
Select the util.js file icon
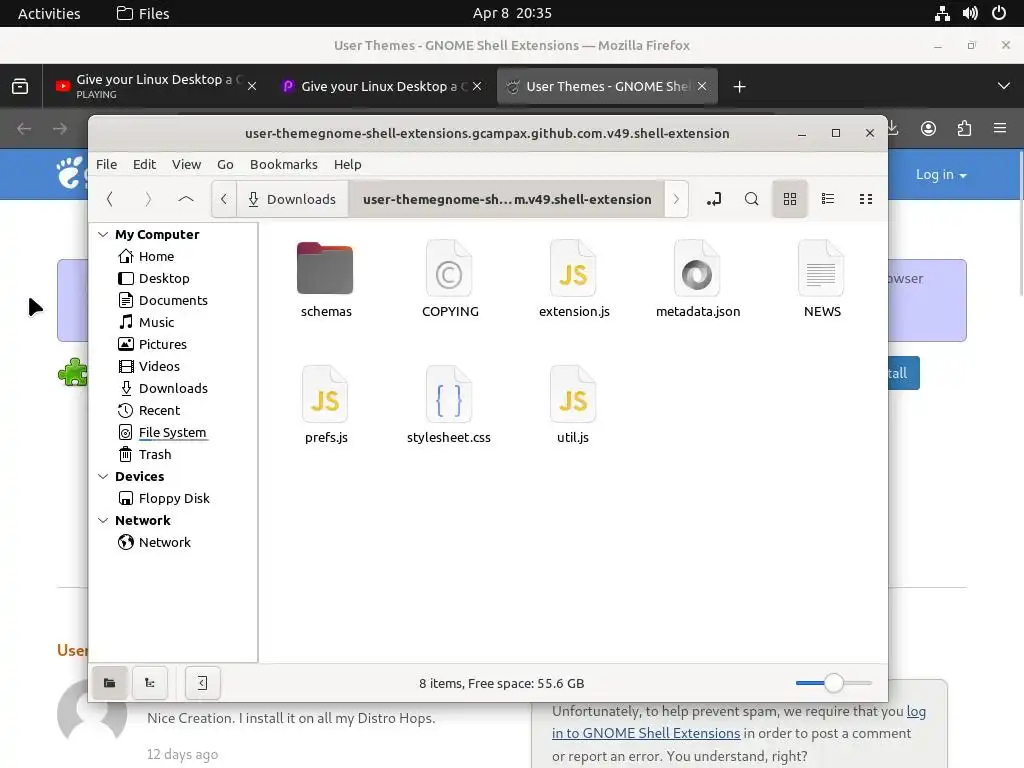(573, 394)
